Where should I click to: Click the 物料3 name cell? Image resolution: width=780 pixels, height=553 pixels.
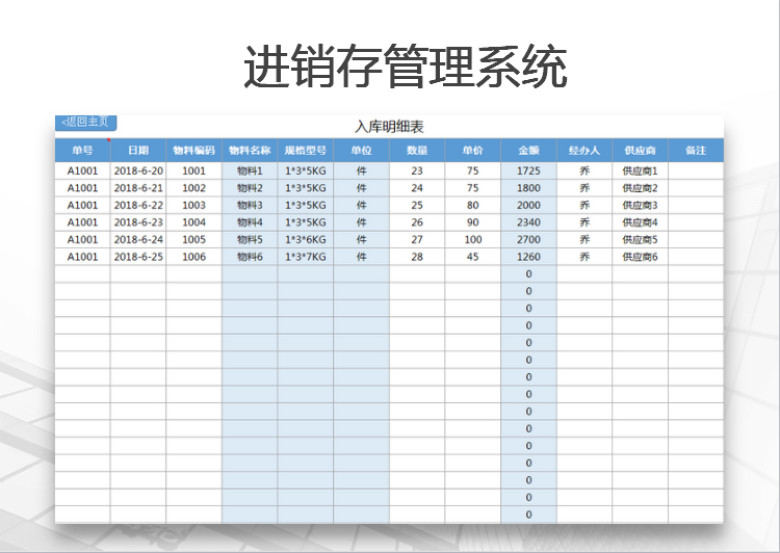[250, 205]
